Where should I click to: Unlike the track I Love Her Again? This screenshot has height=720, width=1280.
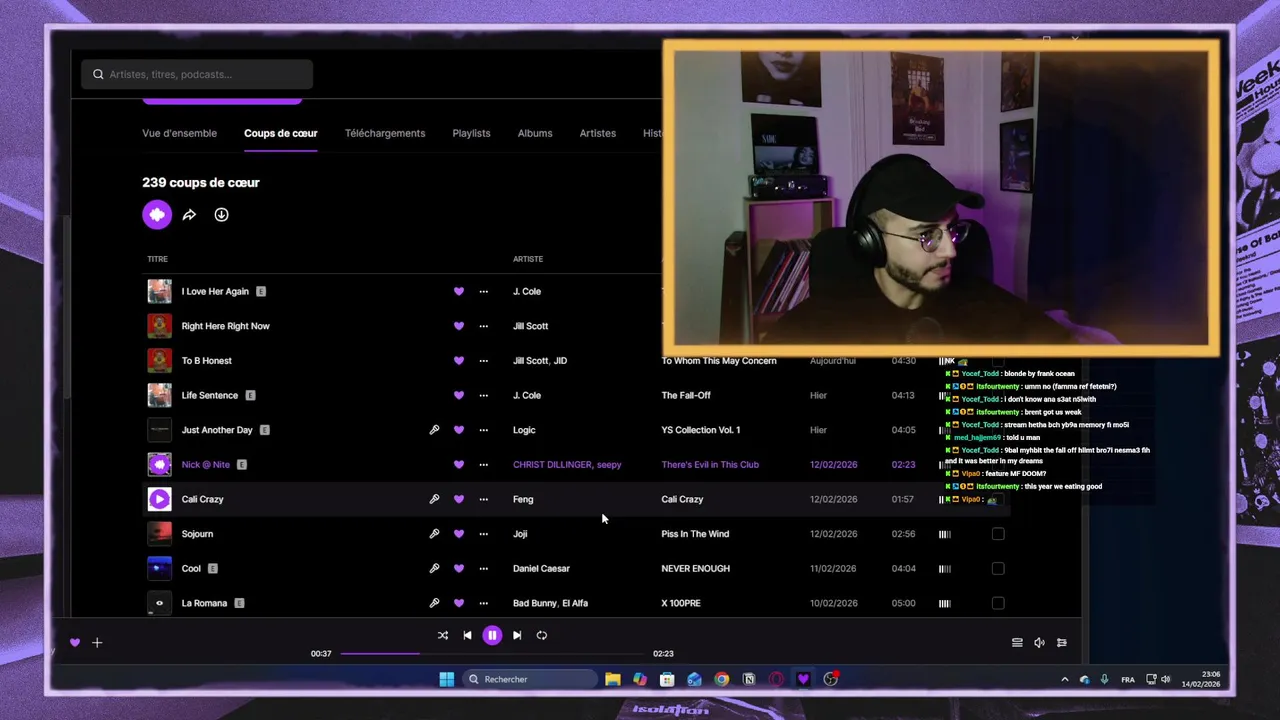[459, 292]
